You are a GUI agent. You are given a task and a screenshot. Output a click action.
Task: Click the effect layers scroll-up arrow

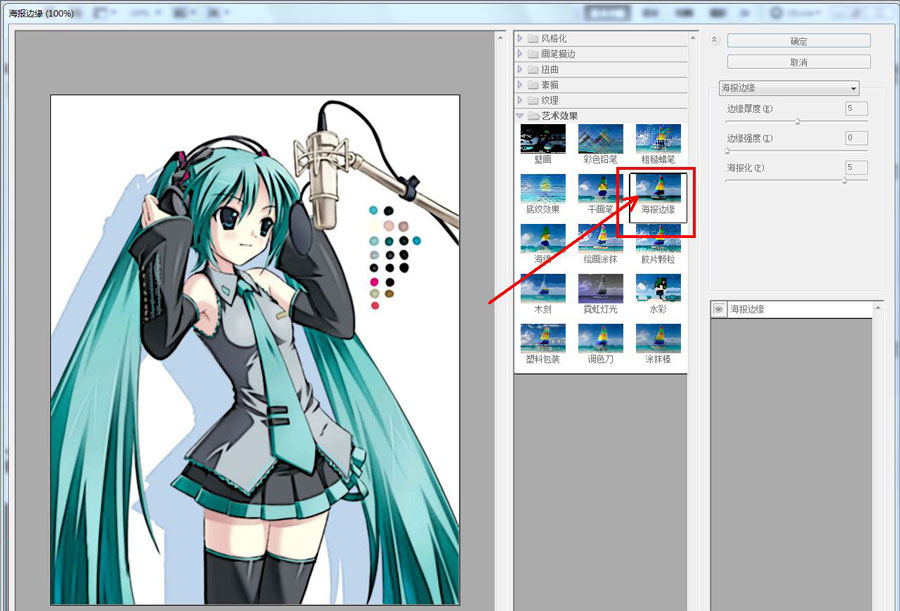878,308
